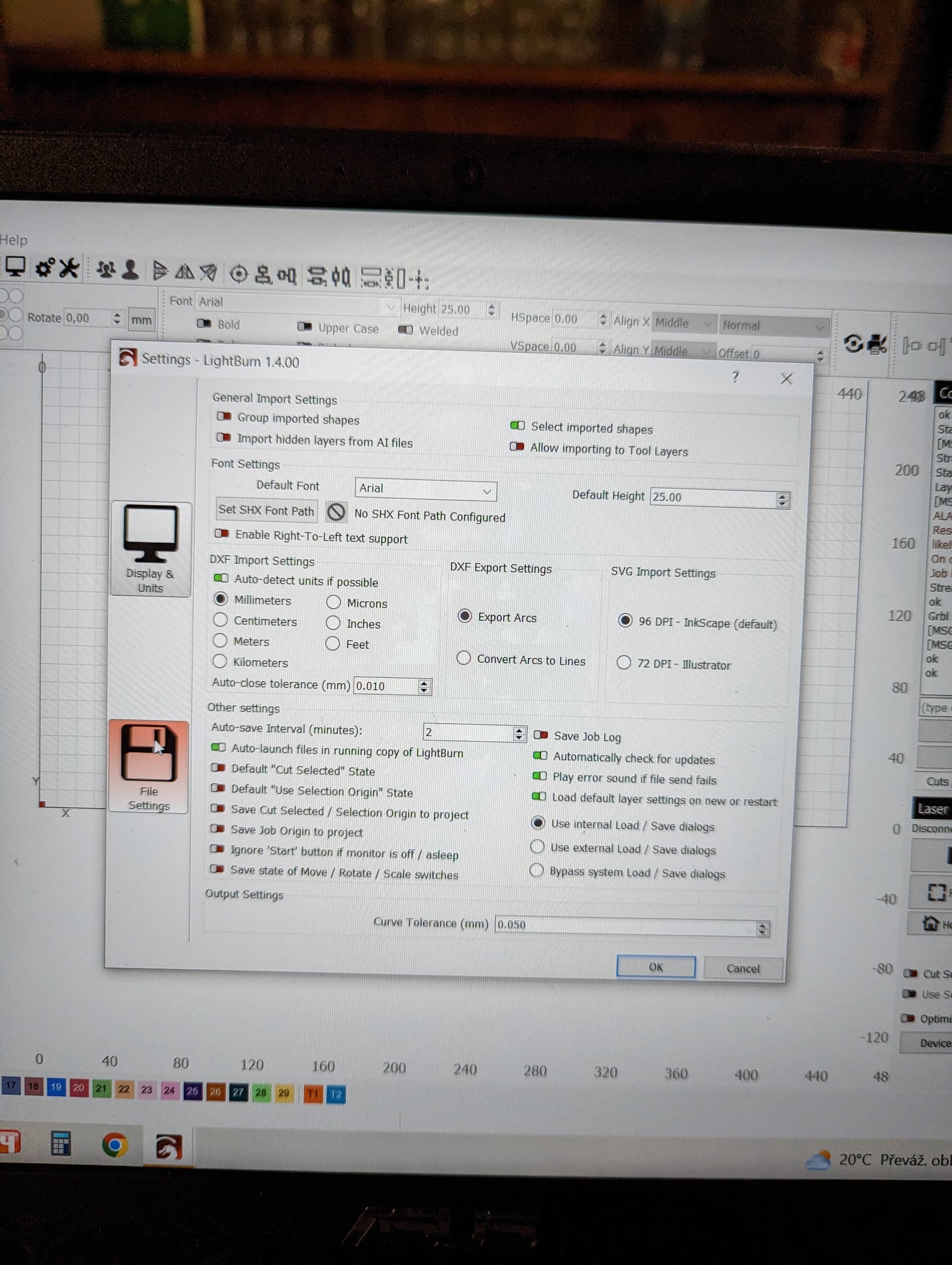Open Settings via the gears toolbar icon
This screenshot has width=952, height=1265.
click(45, 268)
